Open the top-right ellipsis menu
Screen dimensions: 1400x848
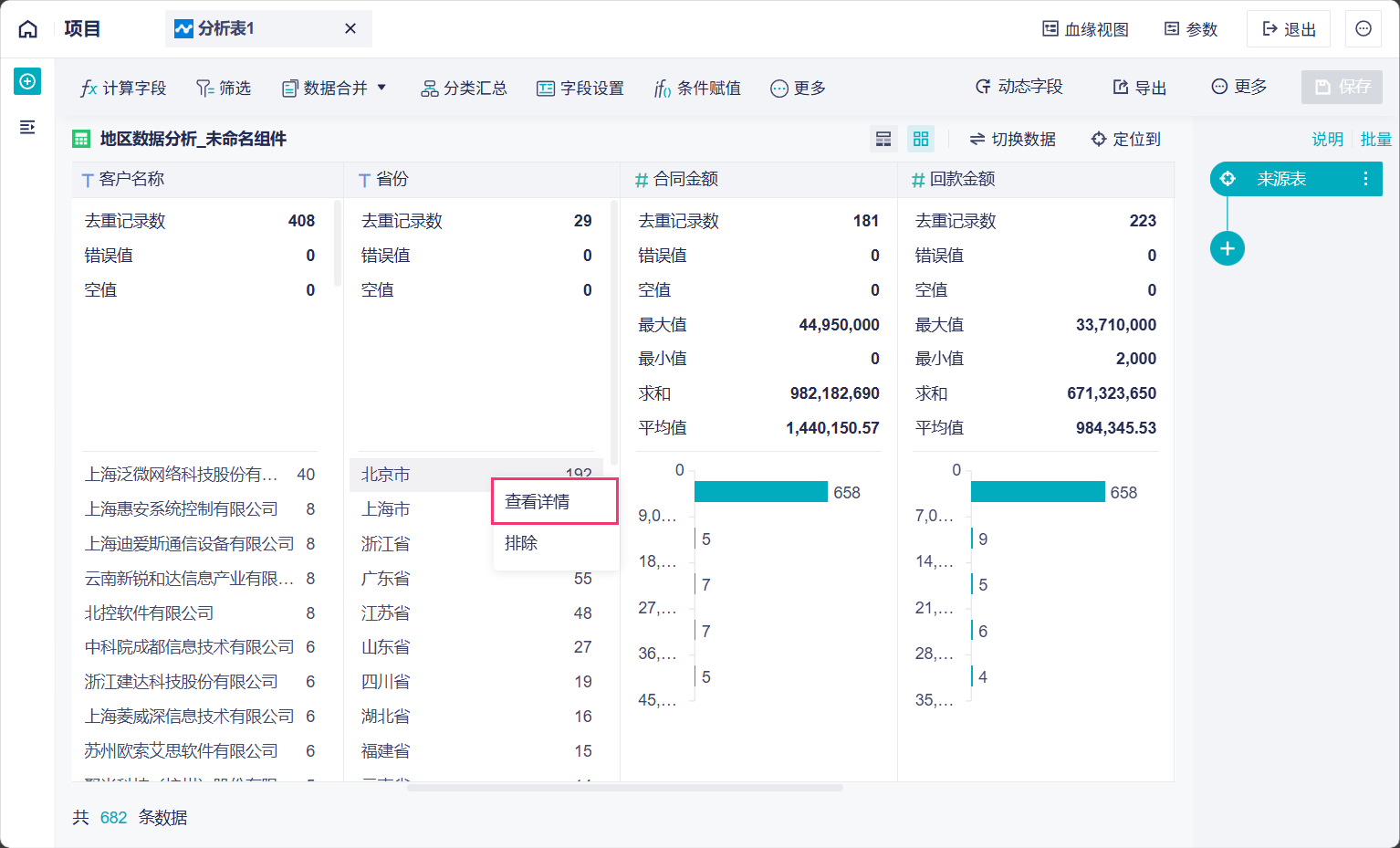point(1363,29)
